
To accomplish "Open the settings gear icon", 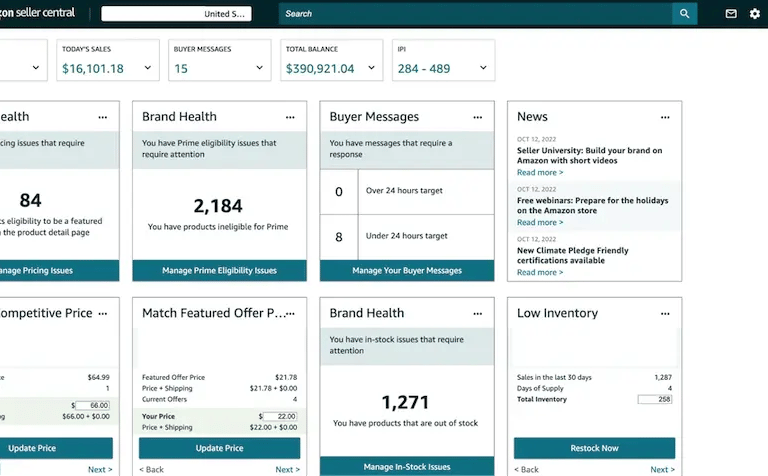I will [755, 14].
